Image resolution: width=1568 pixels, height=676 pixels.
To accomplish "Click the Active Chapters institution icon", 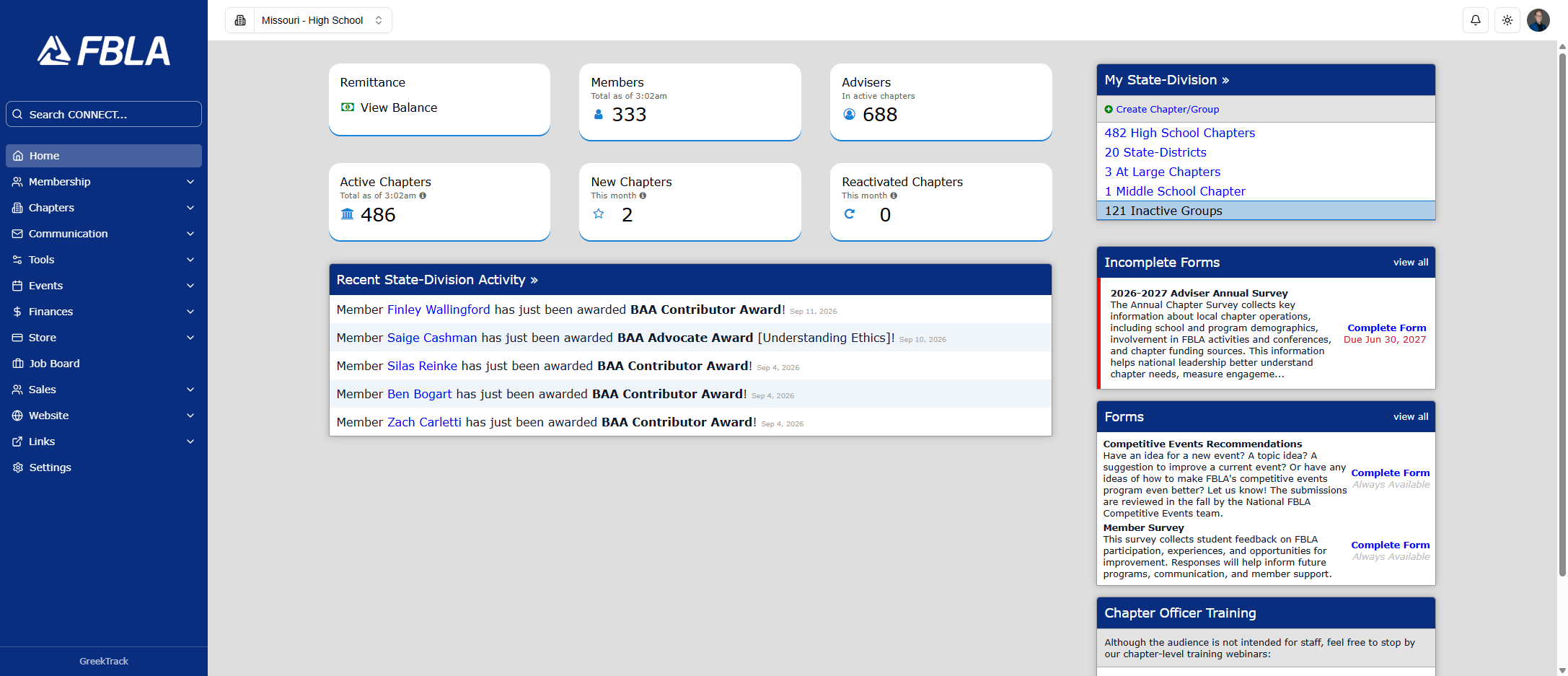I will point(347,214).
